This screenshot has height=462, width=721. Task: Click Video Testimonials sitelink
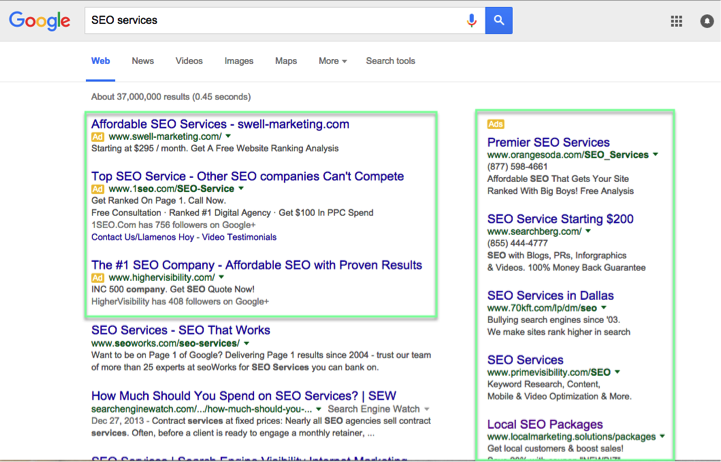pyautogui.click(x=239, y=237)
